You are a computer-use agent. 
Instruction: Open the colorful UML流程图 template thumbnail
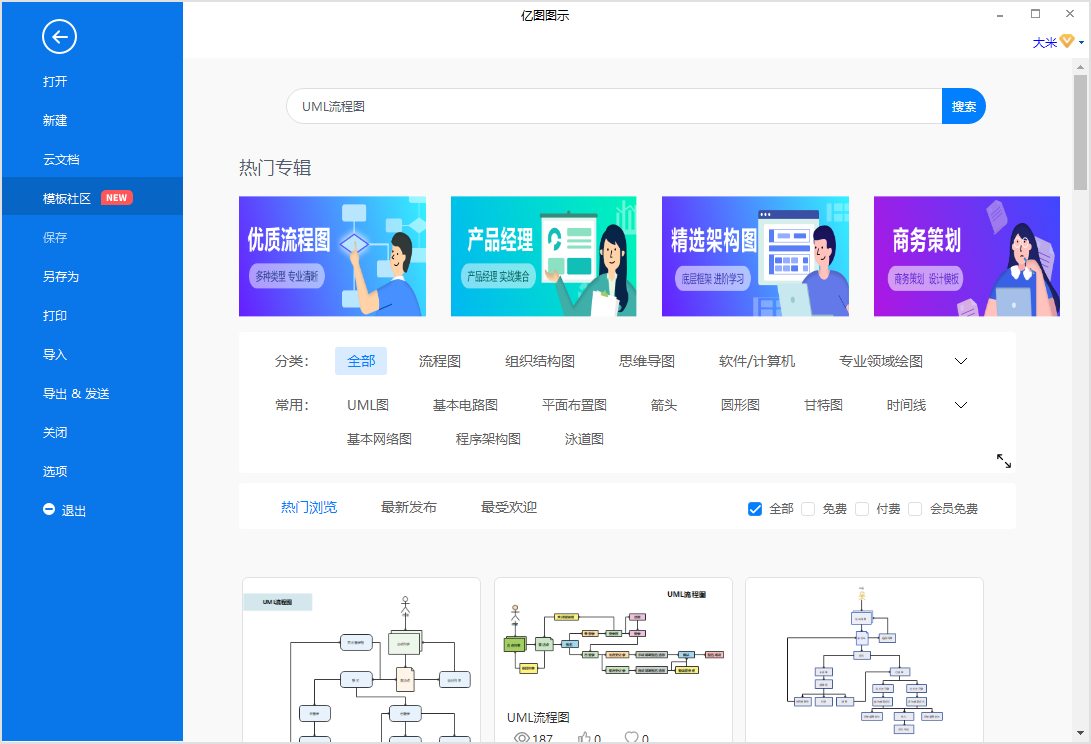[x=613, y=640]
